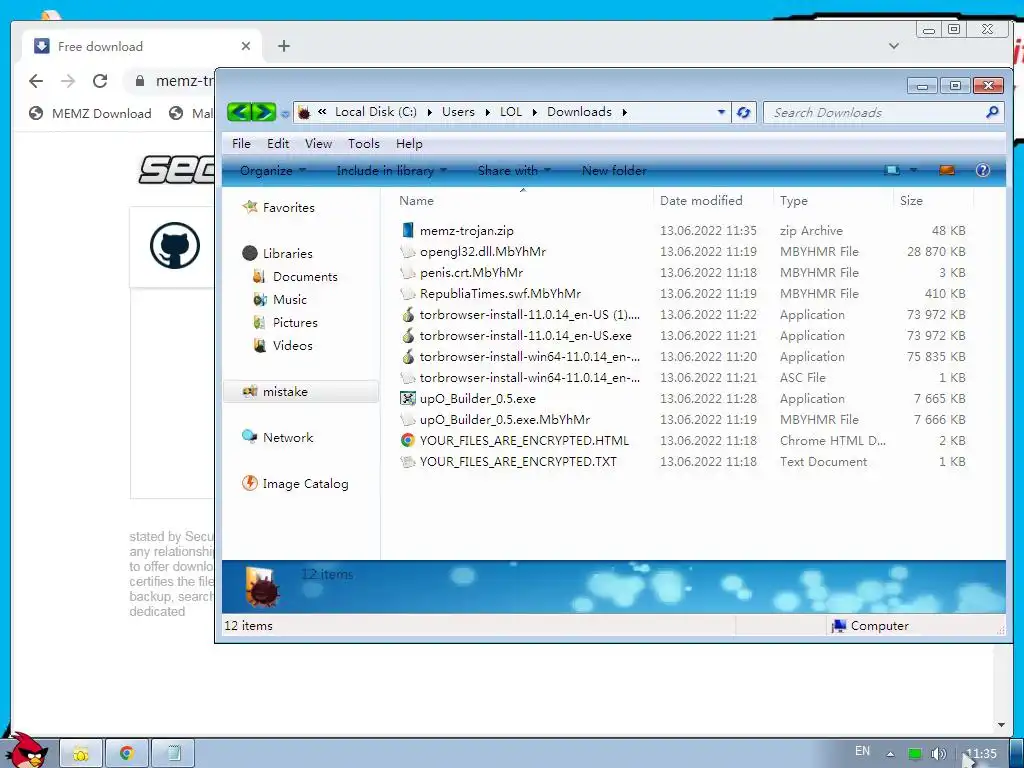
Task: Click the GitHub logo on the web page
Action: click(x=174, y=246)
